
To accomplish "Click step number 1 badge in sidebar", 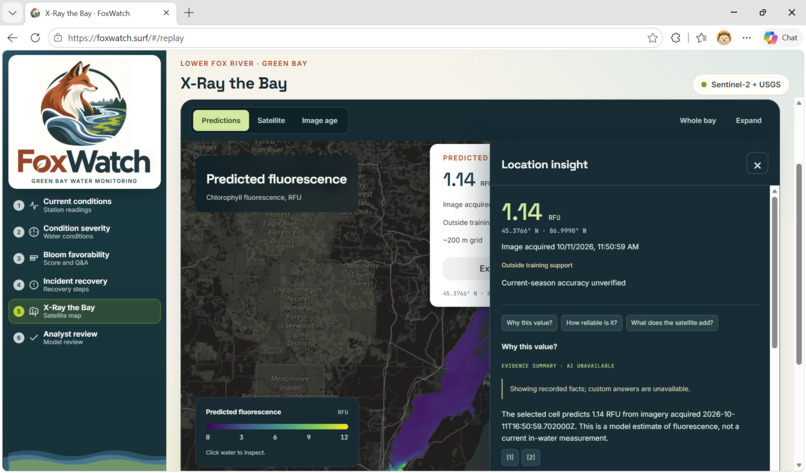I will pyautogui.click(x=19, y=206).
